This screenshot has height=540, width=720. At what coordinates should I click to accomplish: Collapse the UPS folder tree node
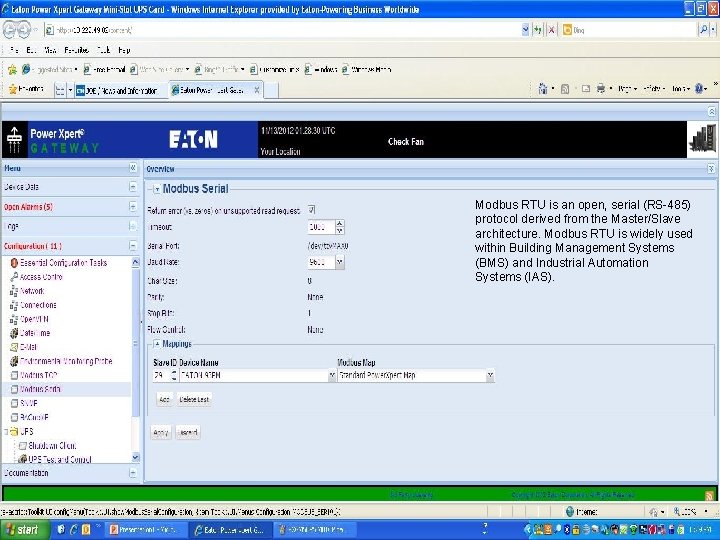pos(6,432)
